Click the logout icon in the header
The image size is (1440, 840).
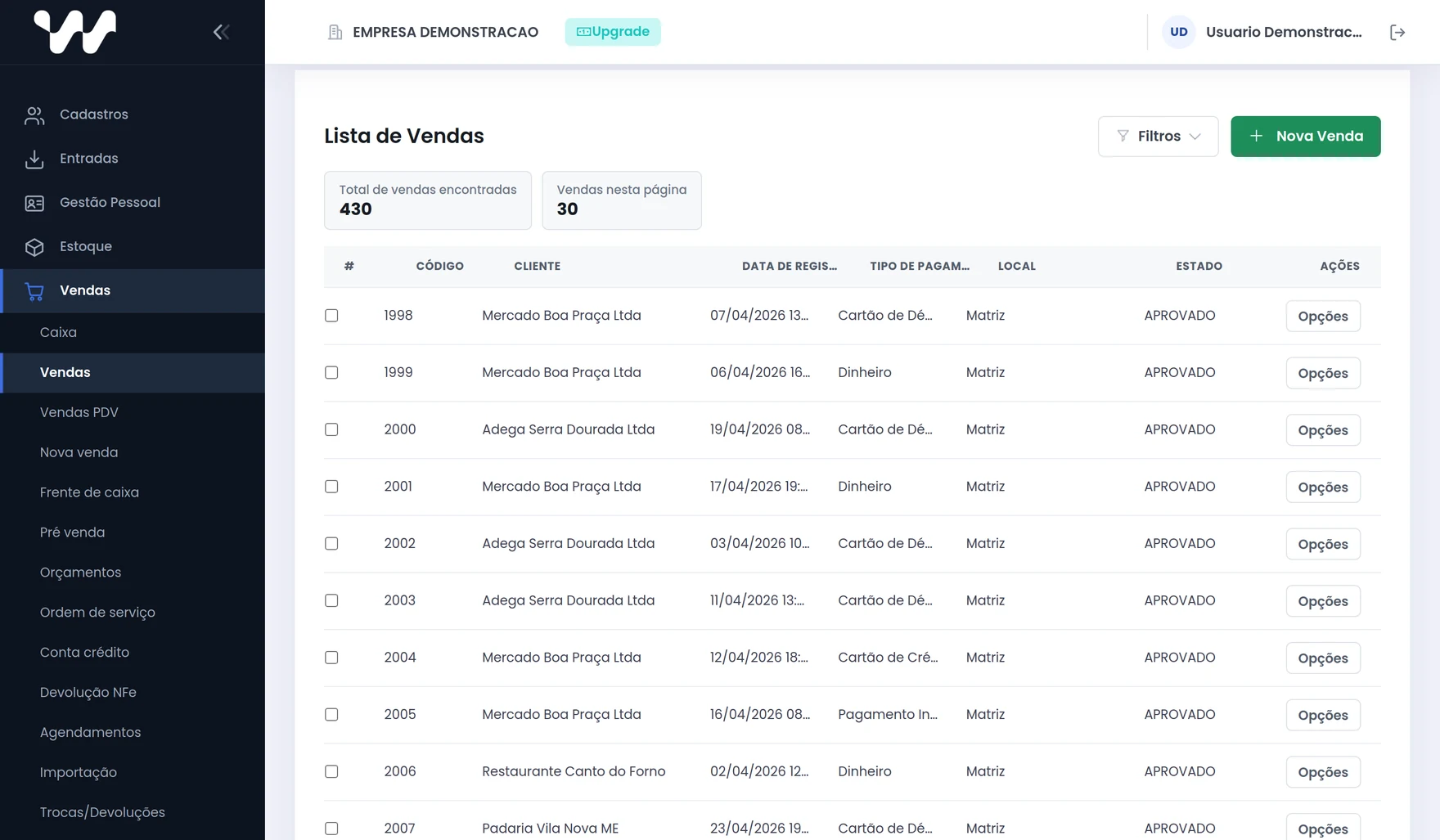(1397, 32)
